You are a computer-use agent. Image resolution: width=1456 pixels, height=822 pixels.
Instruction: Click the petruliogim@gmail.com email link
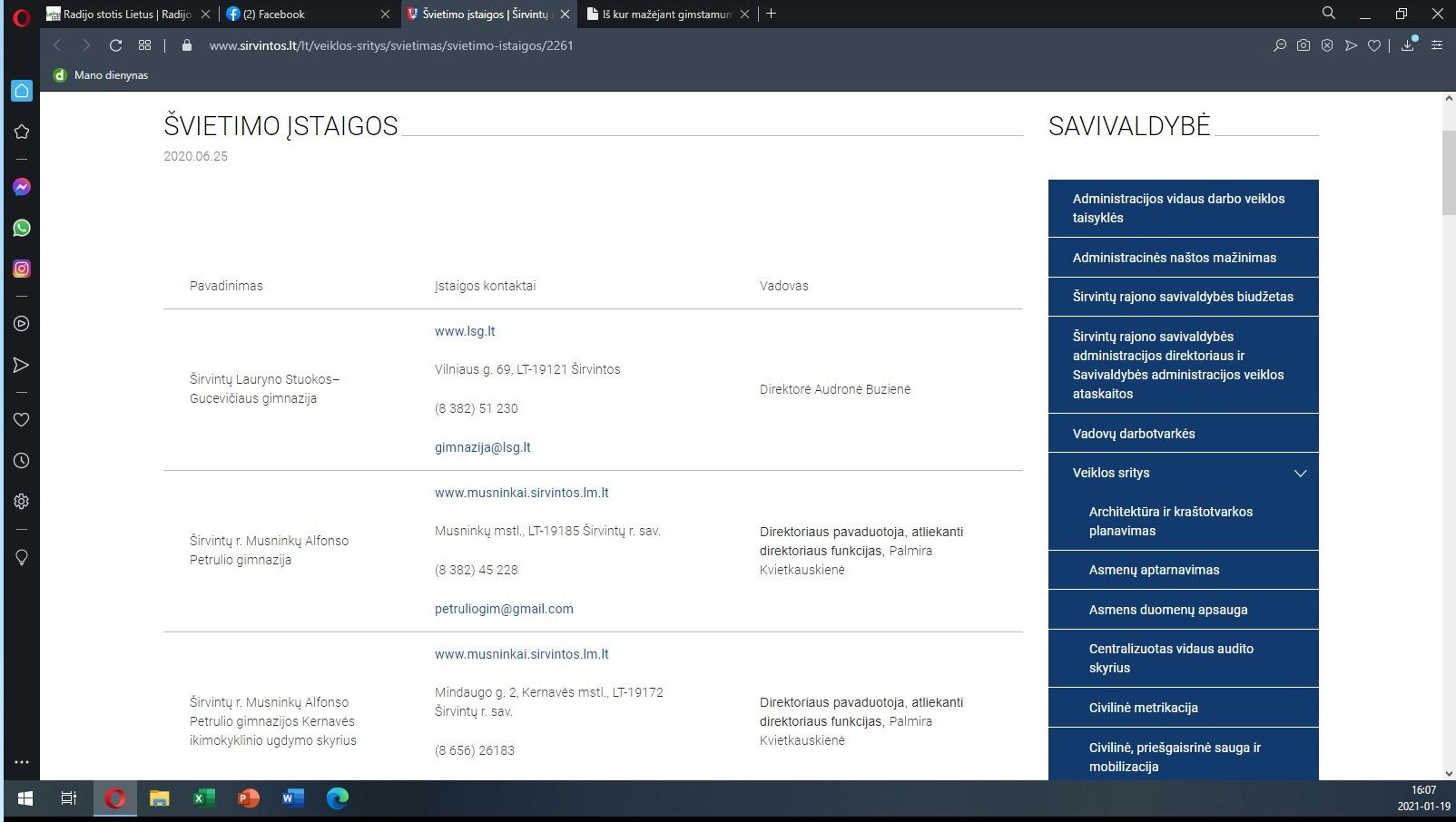(x=504, y=609)
